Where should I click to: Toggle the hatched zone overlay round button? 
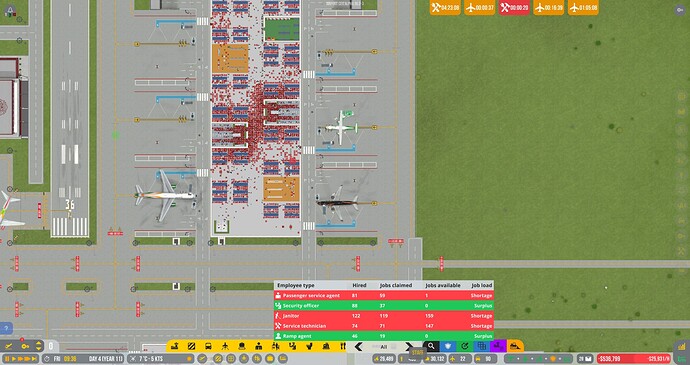(x=218, y=358)
